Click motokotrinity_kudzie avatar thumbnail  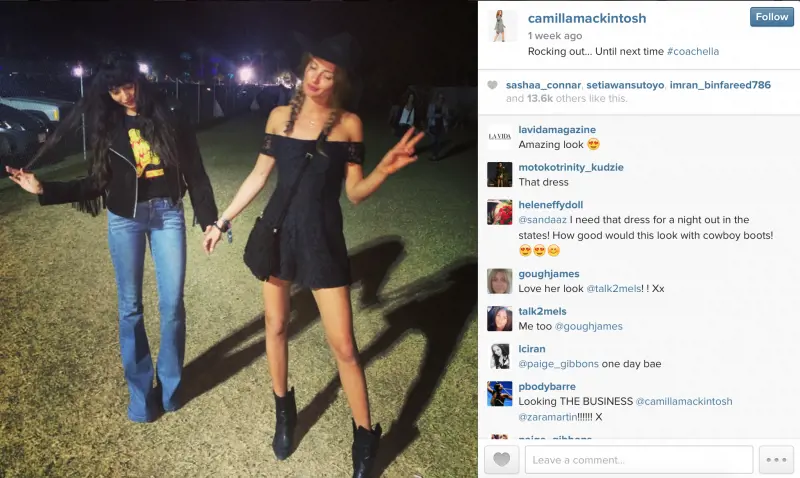[x=499, y=174]
